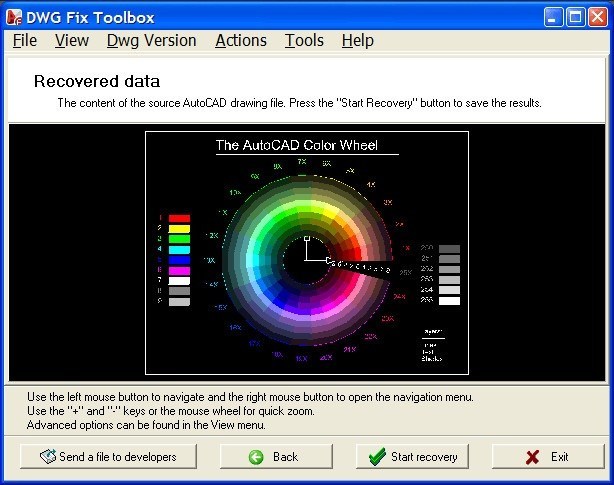
Task: Open the View menu
Action: coord(72,40)
